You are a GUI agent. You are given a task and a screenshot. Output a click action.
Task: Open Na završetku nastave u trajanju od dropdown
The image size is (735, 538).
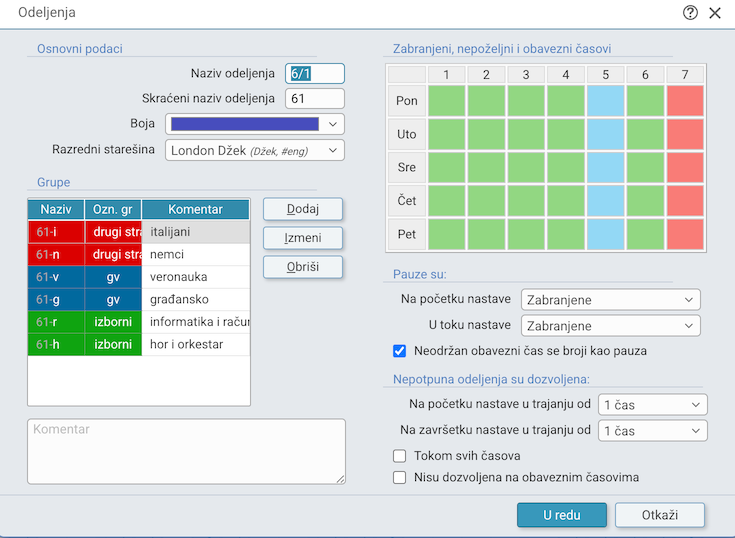point(652,431)
